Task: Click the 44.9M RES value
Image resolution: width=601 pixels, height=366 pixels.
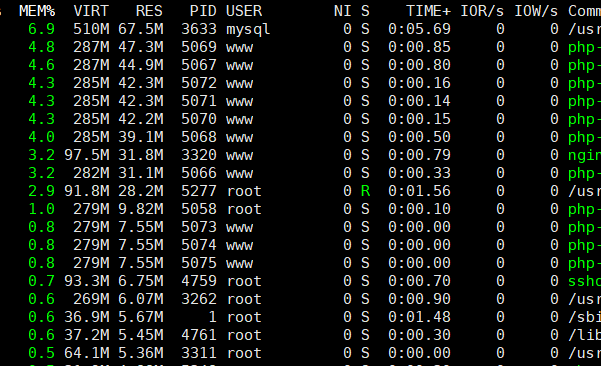Action: pos(141,65)
